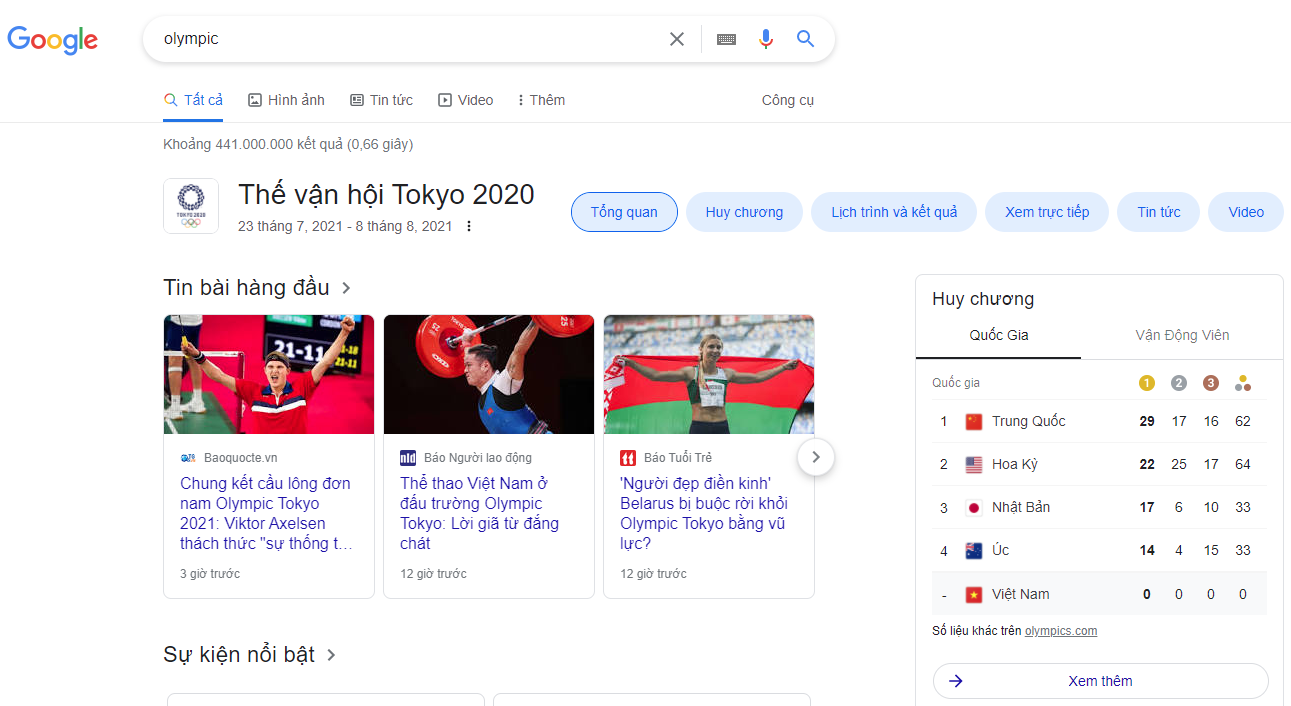This screenshot has height=706, width=1291.
Task: Clear the search box text
Action: click(677, 39)
